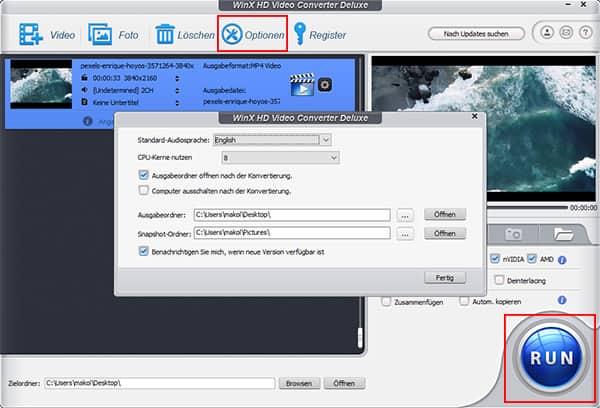
Task: Click the '[Undetermined] 2CH' audio text
Action: 123,90
